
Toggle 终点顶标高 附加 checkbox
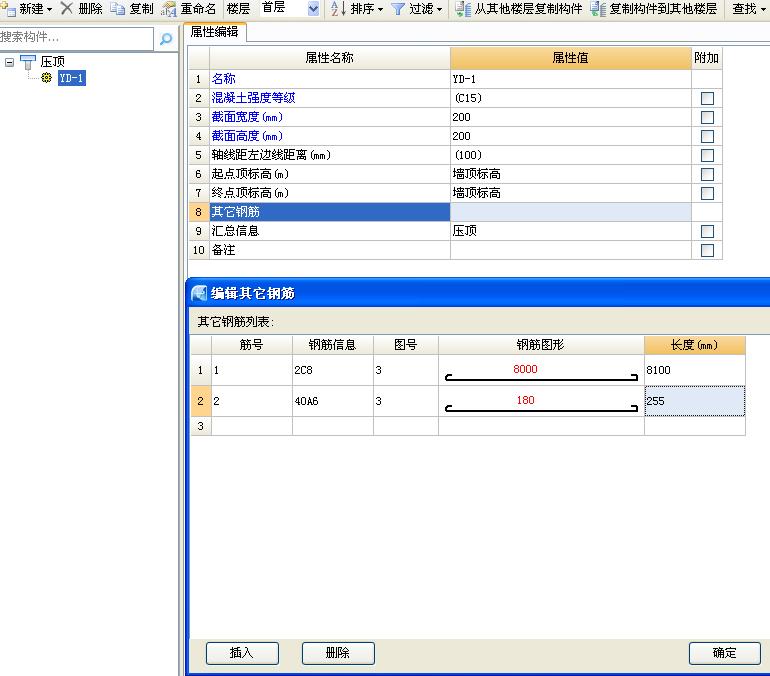click(707, 193)
